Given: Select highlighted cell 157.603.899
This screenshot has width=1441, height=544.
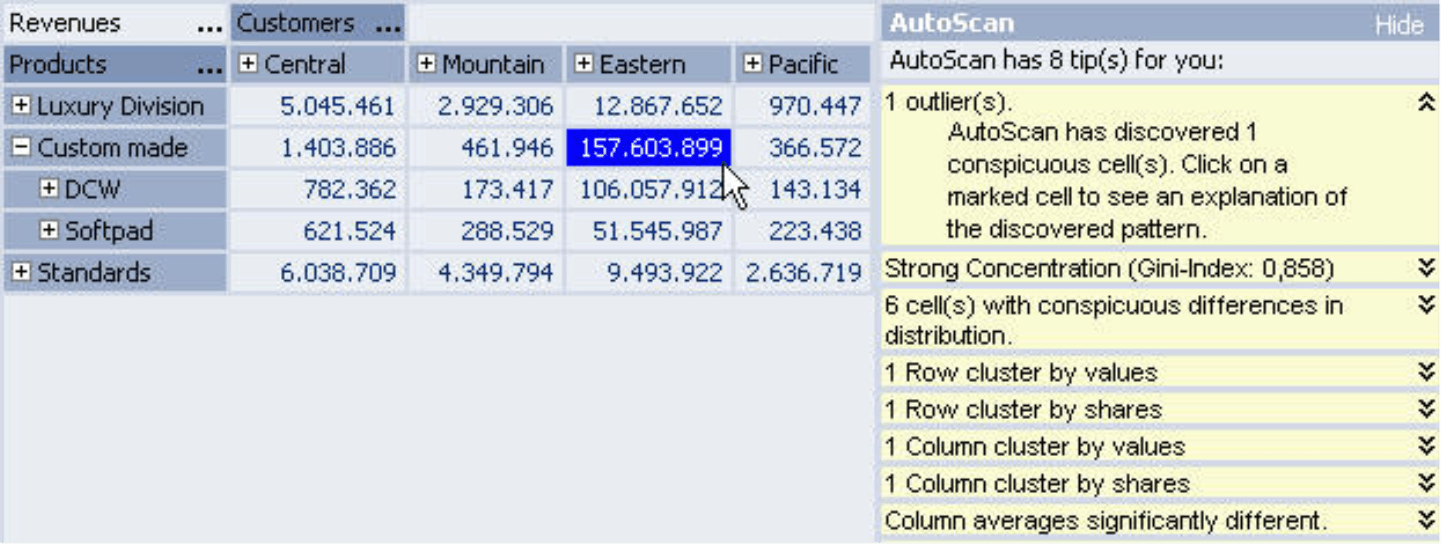Looking at the screenshot, I should [650, 148].
